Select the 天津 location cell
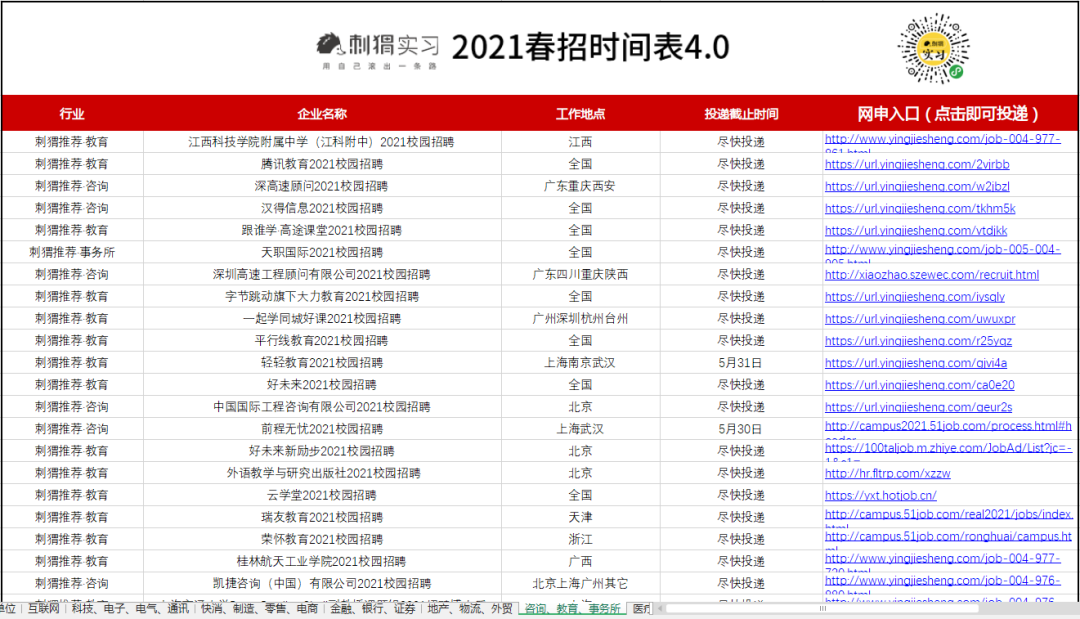The width and height of the screenshot is (1080, 619). pyautogui.click(x=580, y=517)
